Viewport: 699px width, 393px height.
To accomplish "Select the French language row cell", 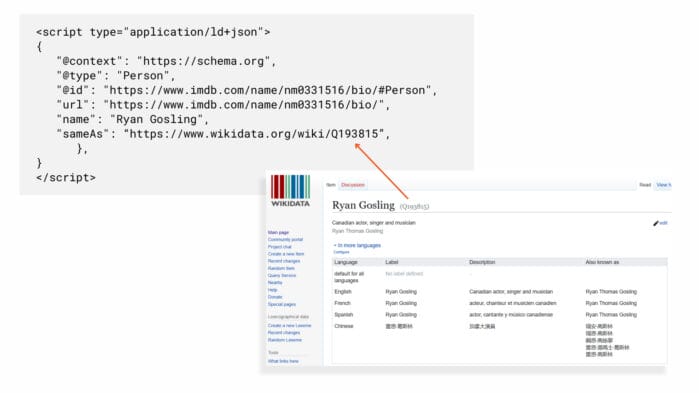I will pos(342,303).
